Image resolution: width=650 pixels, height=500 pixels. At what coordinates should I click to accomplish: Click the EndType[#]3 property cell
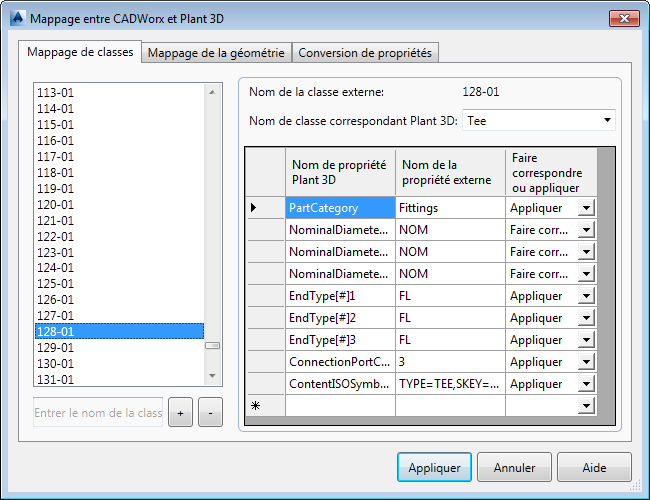tap(340, 340)
